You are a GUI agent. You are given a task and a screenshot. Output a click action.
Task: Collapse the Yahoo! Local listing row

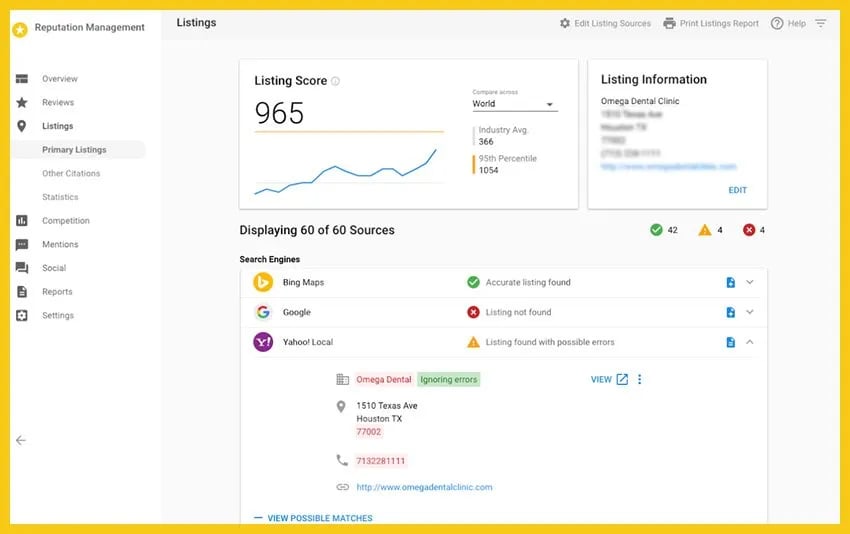[x=750, y=342]
